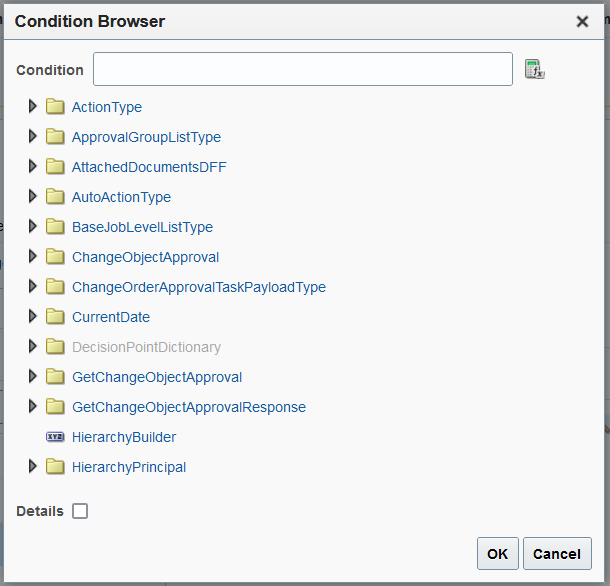Expand the GetChangeObjectApproval node
This screenshot has width=610, height=586.
click(33, 376)
